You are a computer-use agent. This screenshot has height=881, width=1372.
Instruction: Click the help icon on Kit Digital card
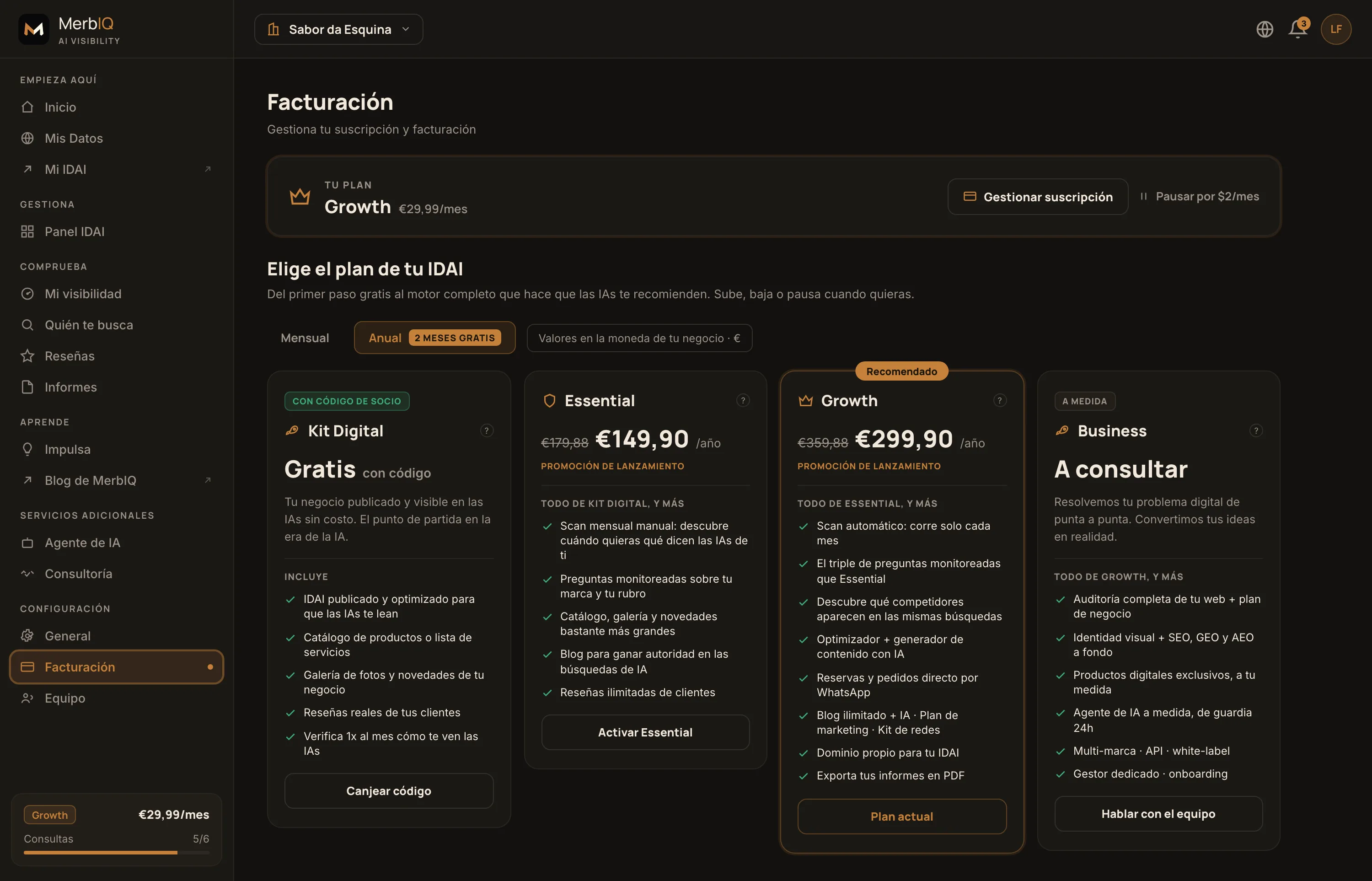click(487, 431)
